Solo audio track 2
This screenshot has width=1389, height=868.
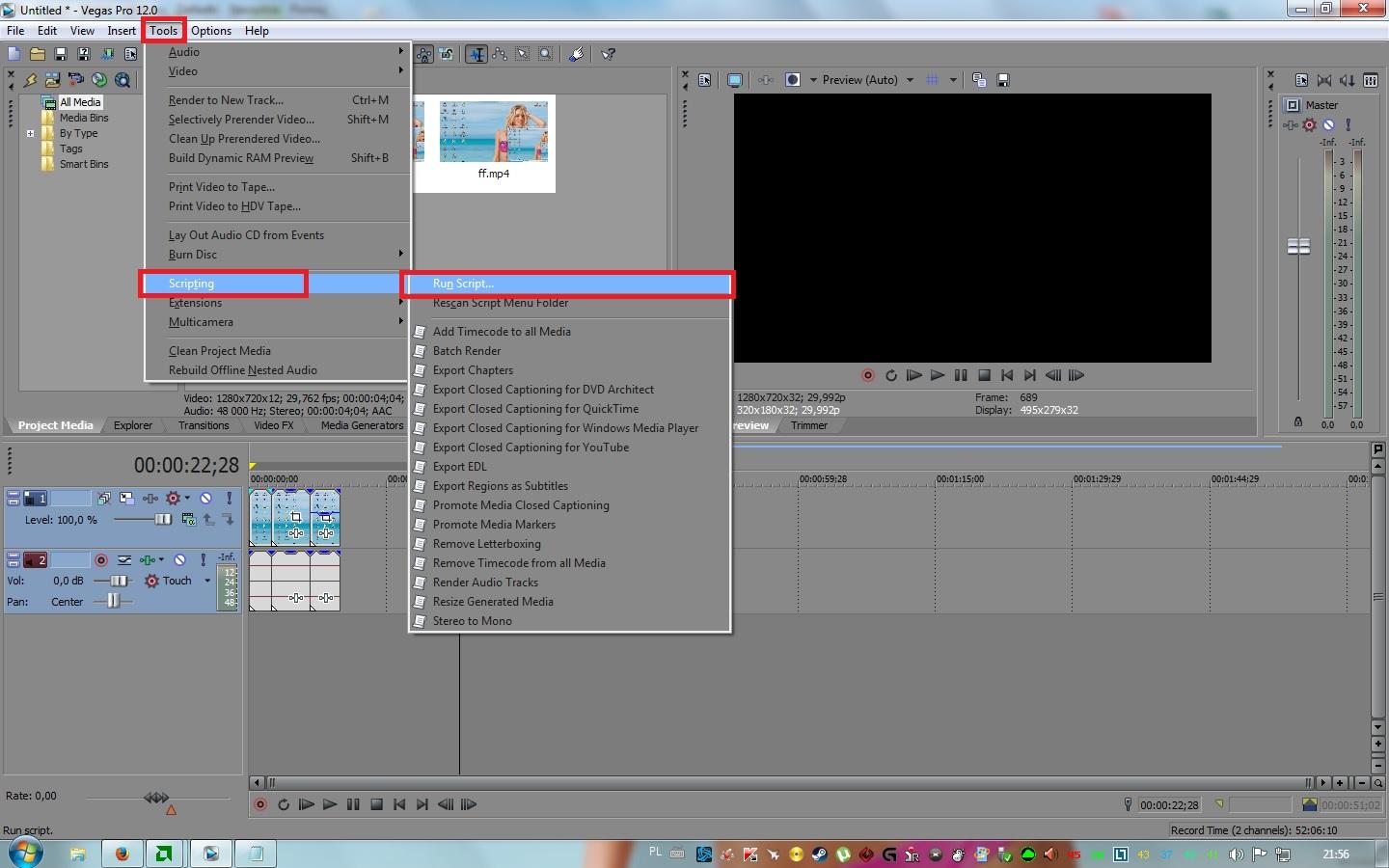203,559
